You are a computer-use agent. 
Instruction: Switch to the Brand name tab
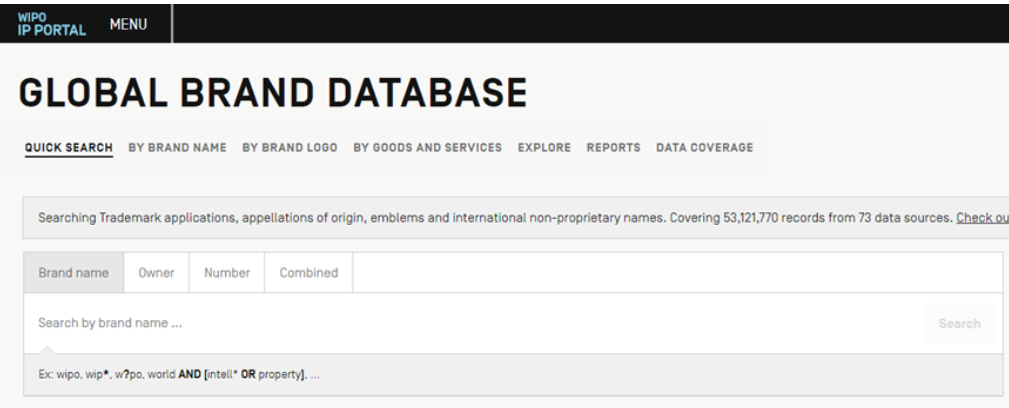74,272
